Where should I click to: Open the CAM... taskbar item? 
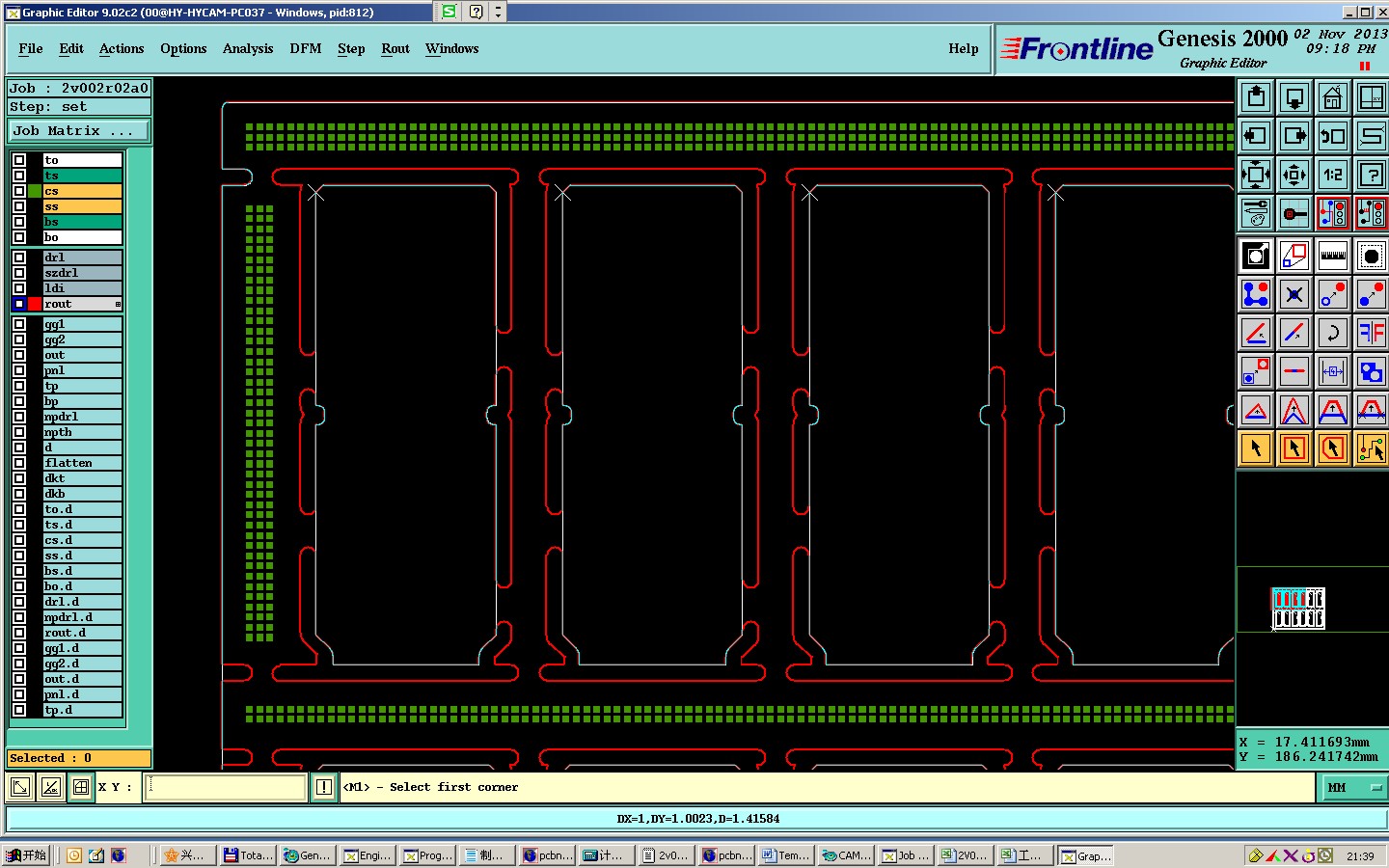click(847, 855)
